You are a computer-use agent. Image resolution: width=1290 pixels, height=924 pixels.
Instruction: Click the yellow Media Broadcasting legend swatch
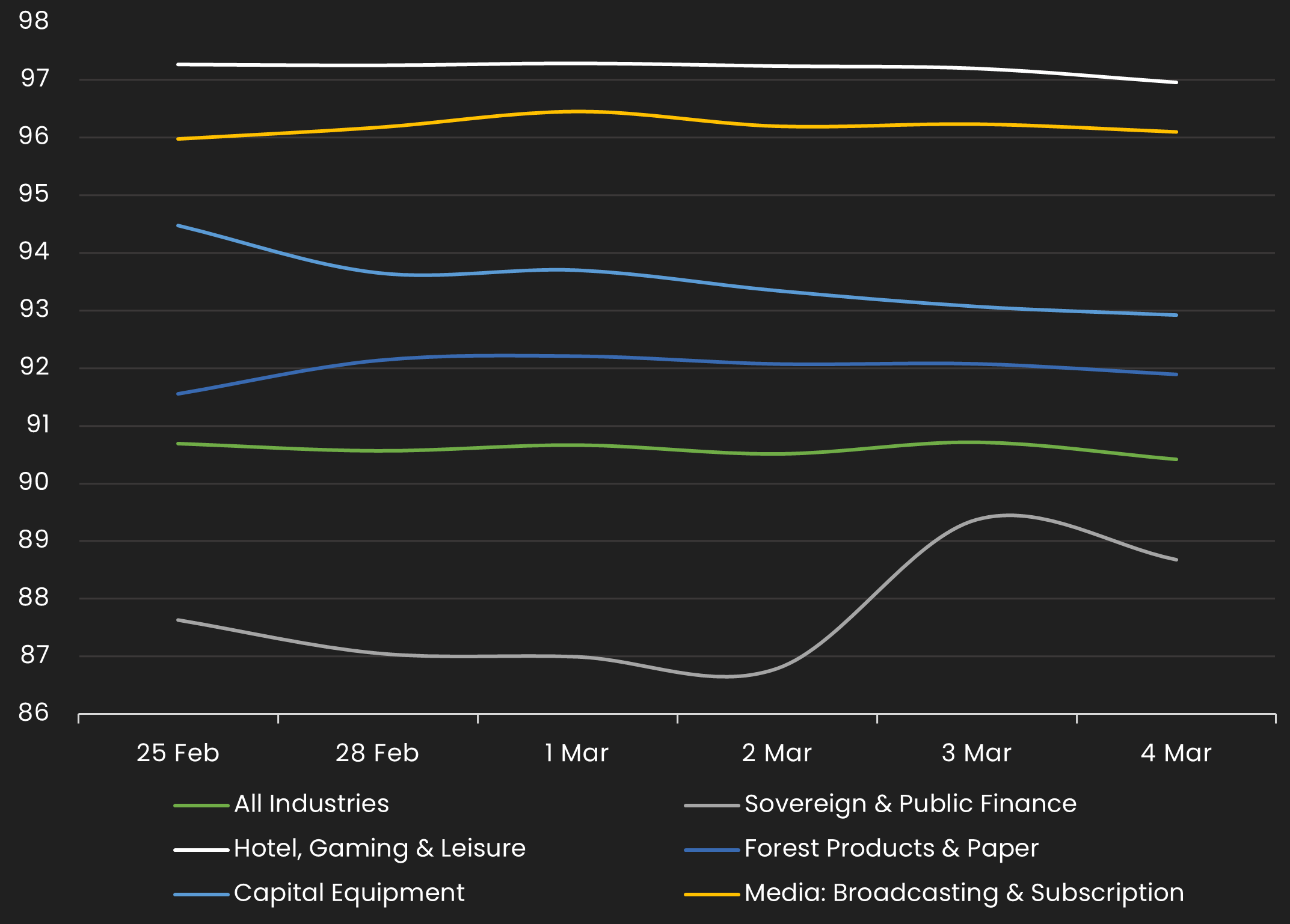(x=711, y=895)
